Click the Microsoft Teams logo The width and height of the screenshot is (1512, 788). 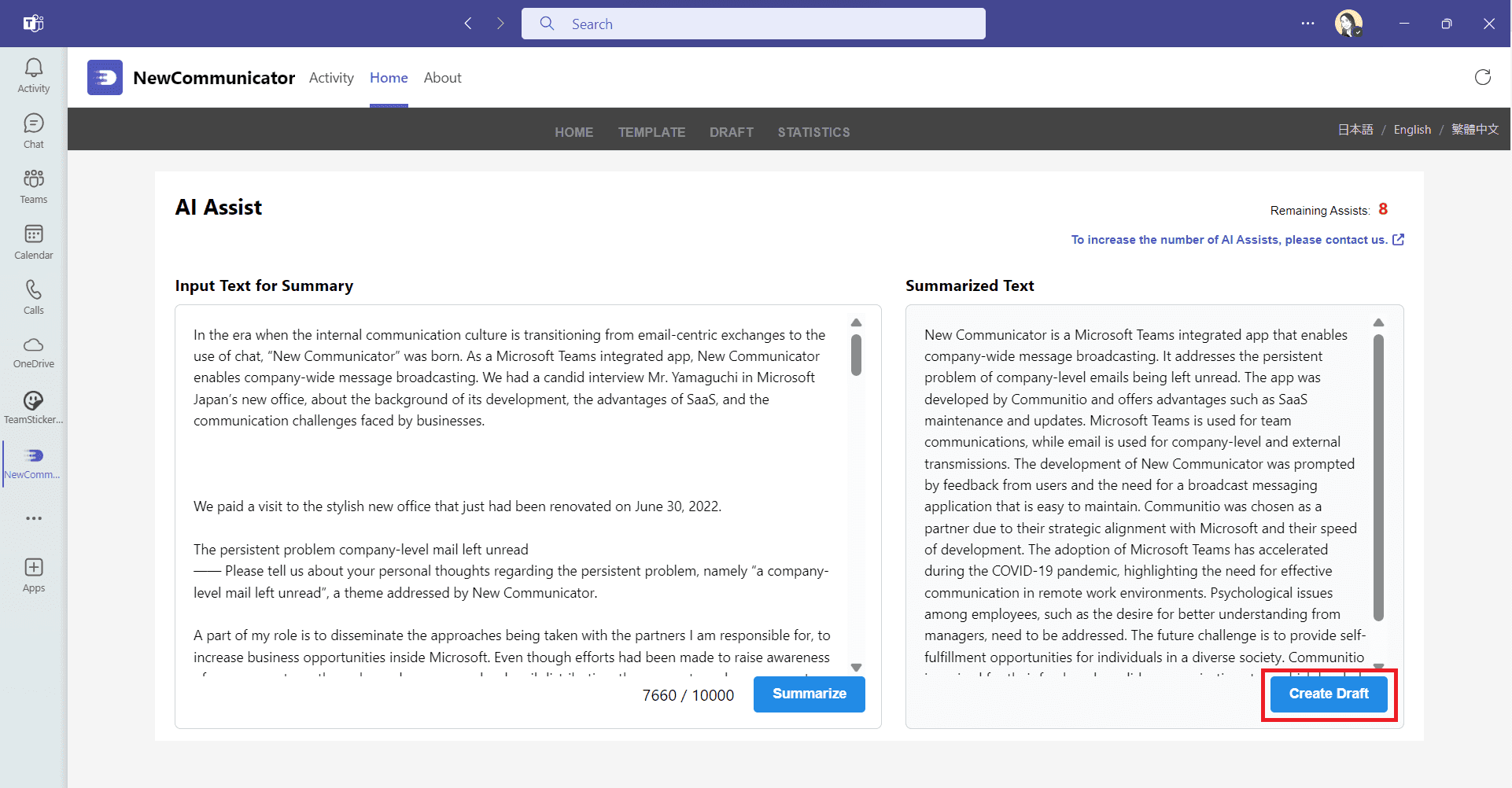(33, 24)
